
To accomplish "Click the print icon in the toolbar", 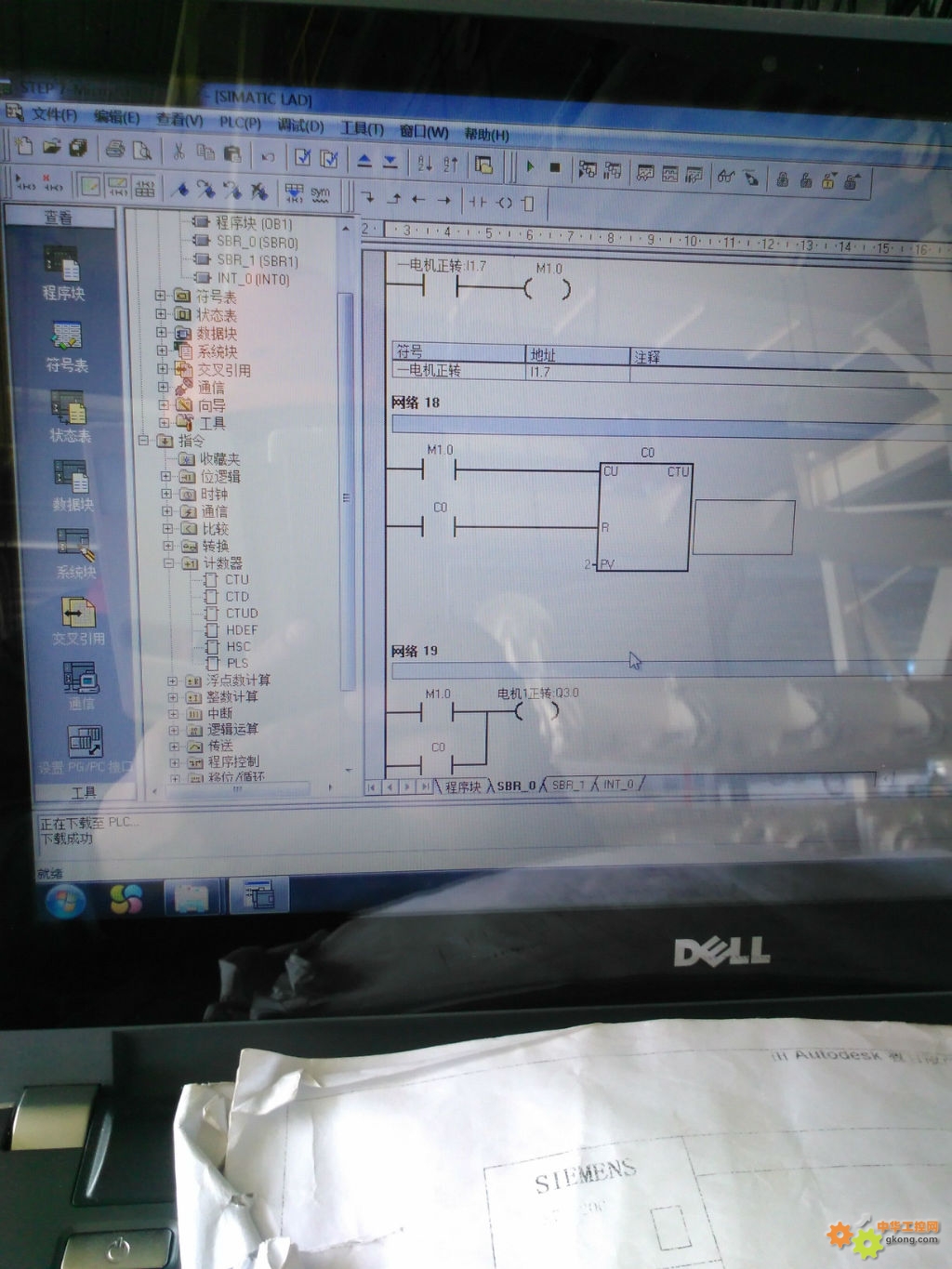I will click(x=115, y=149).
